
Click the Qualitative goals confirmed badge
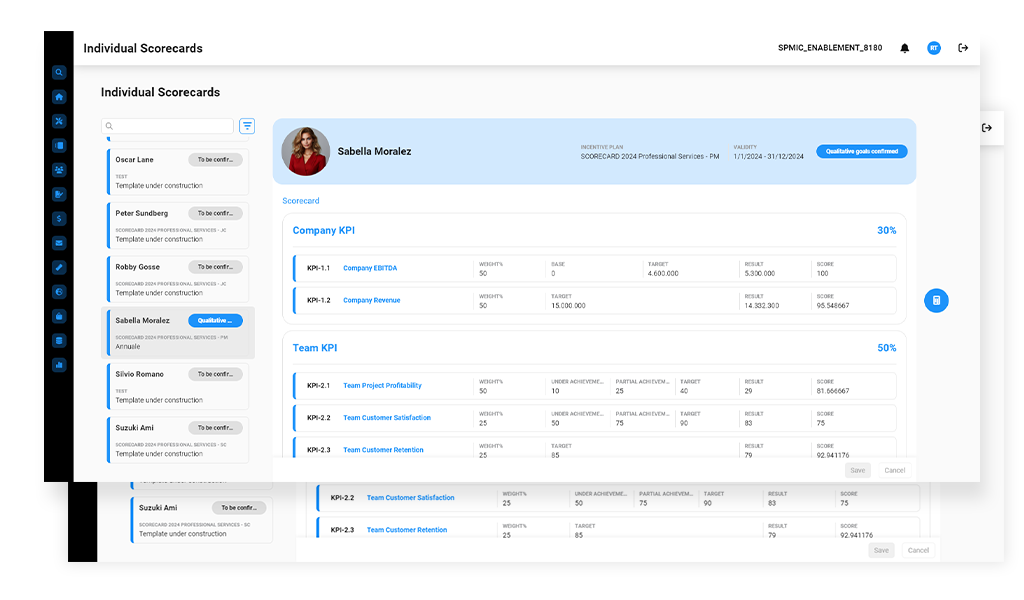click(x=861, y=152)
